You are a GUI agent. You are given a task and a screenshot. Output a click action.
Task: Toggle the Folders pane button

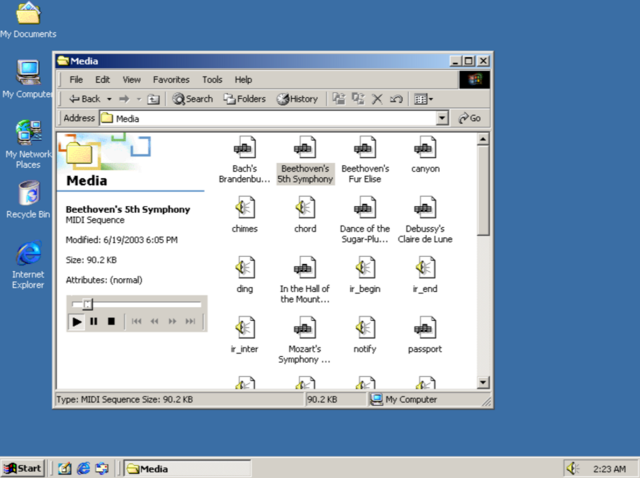click(x=244, y=99)
